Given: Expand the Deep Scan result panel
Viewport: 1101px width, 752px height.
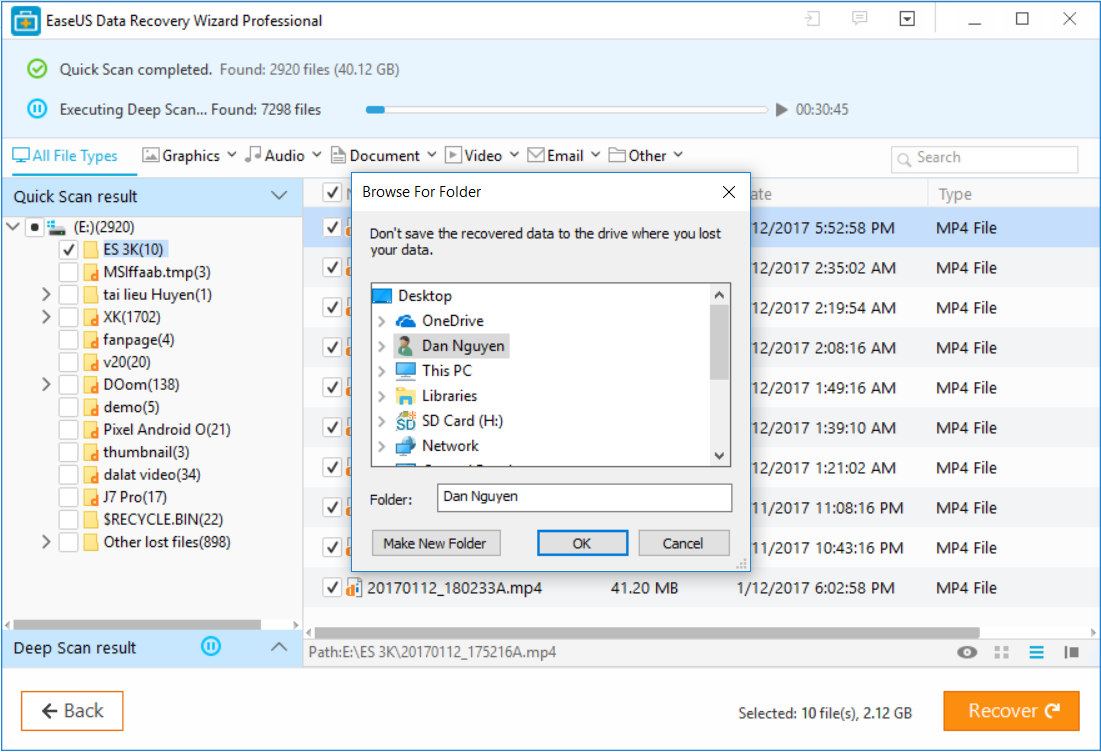Looking at the screenshot, I should pos(279,646).
